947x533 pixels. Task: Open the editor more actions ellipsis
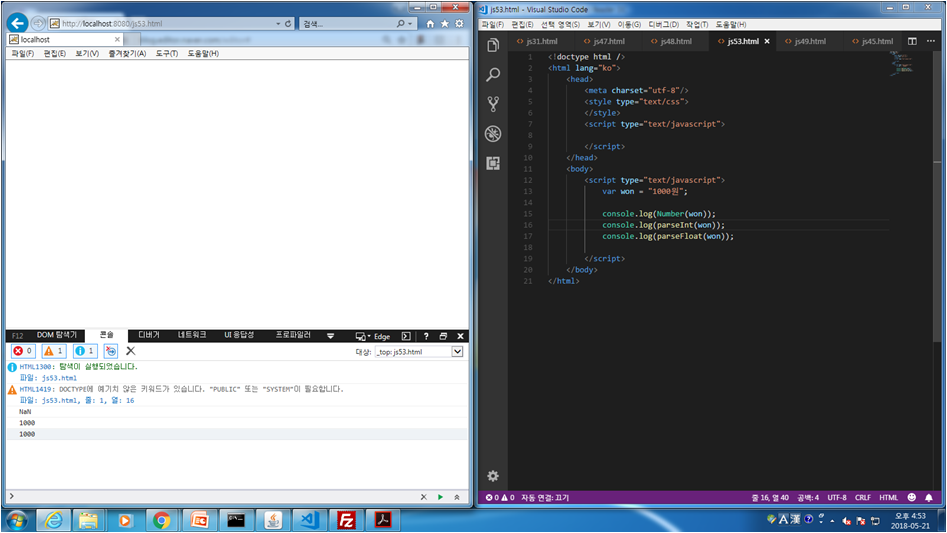tap(931, 41)
